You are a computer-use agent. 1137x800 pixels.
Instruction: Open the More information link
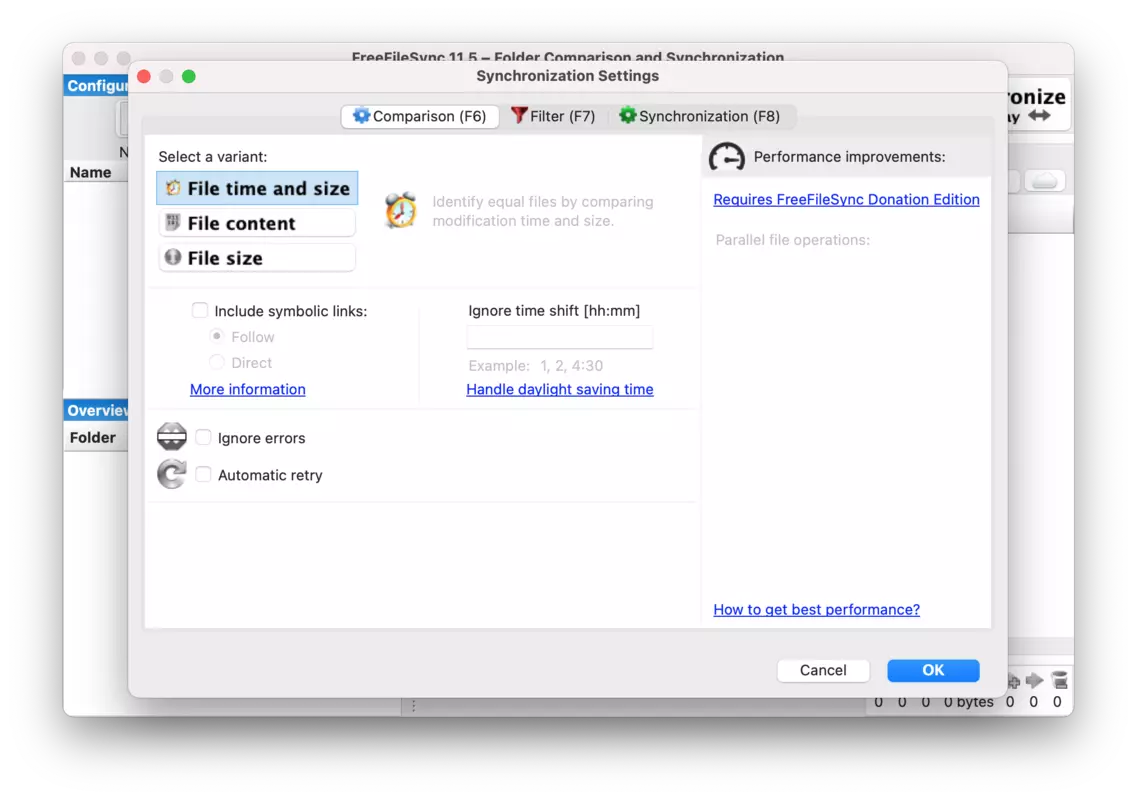coord(247,389)
